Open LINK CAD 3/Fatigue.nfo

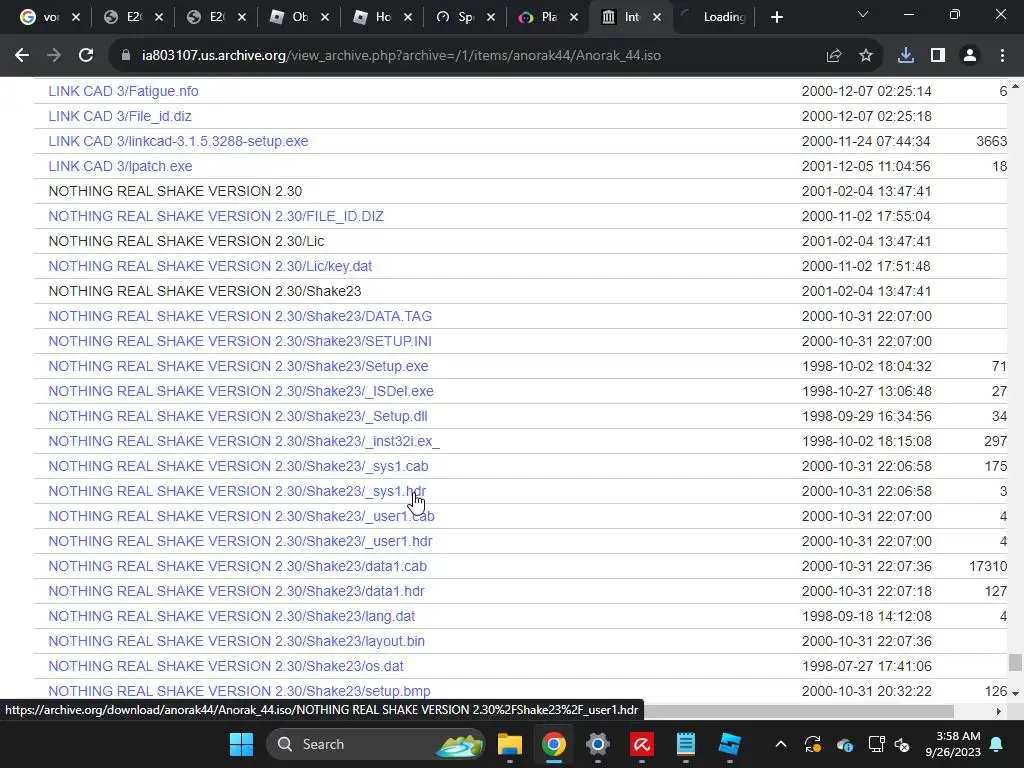[x=123, y=91]
